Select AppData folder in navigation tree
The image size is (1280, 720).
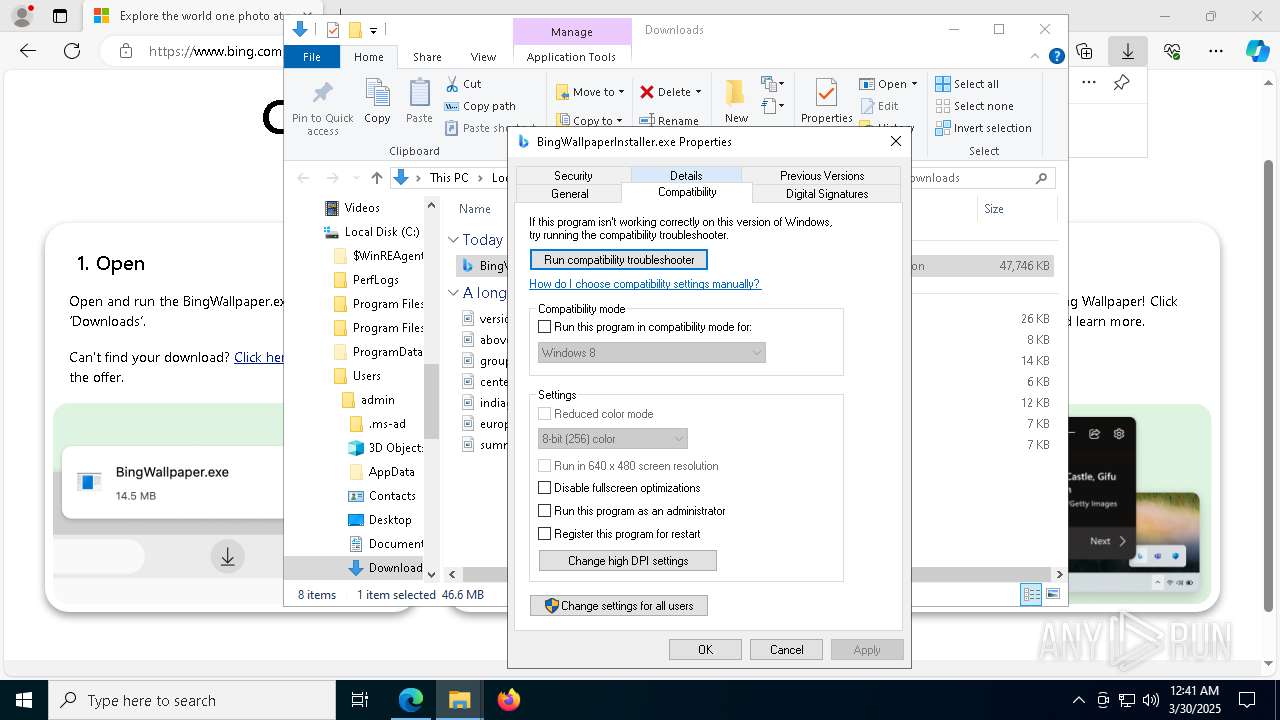coord(381,472)
